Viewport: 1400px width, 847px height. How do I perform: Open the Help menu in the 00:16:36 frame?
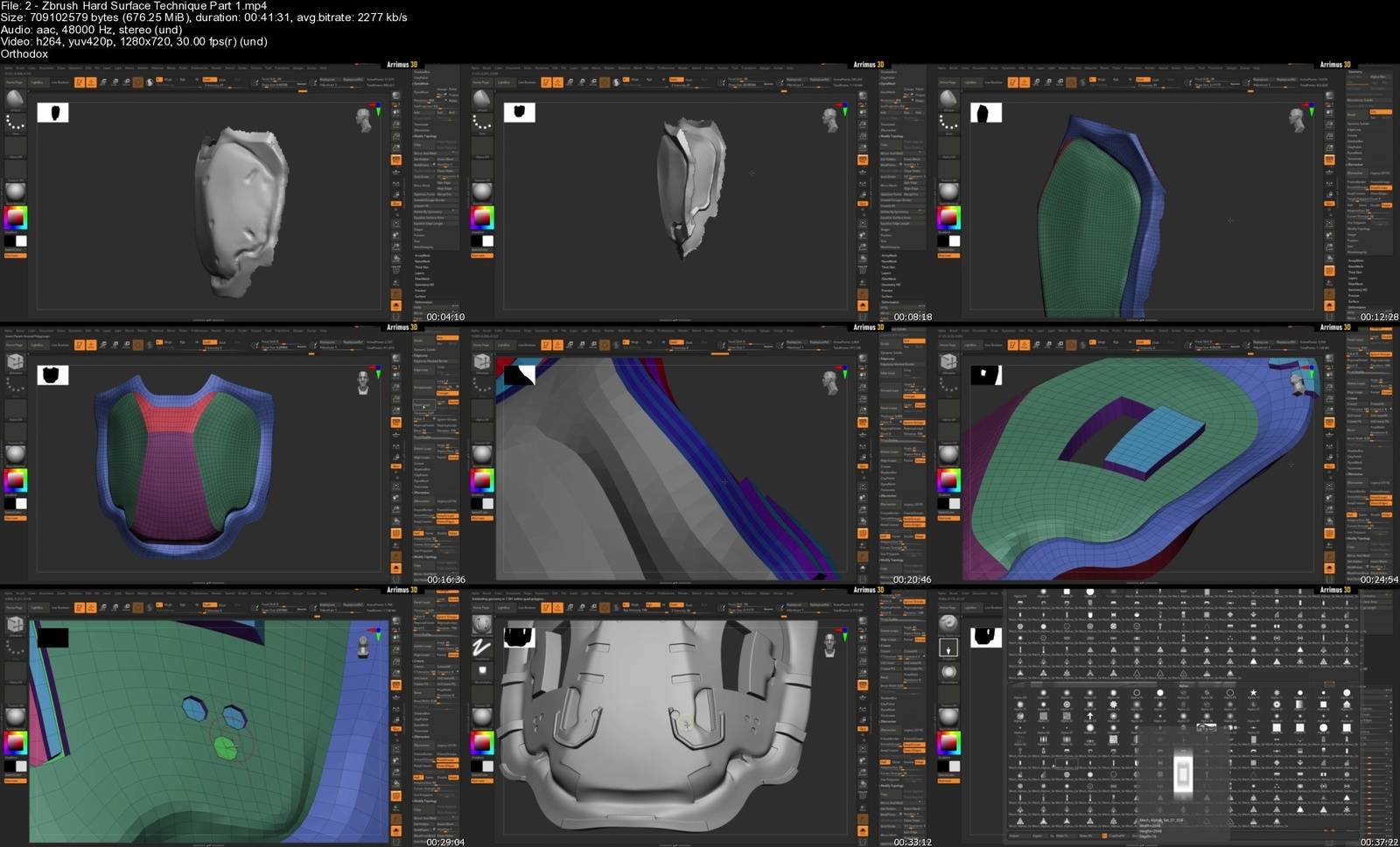[x=323, y=330]
